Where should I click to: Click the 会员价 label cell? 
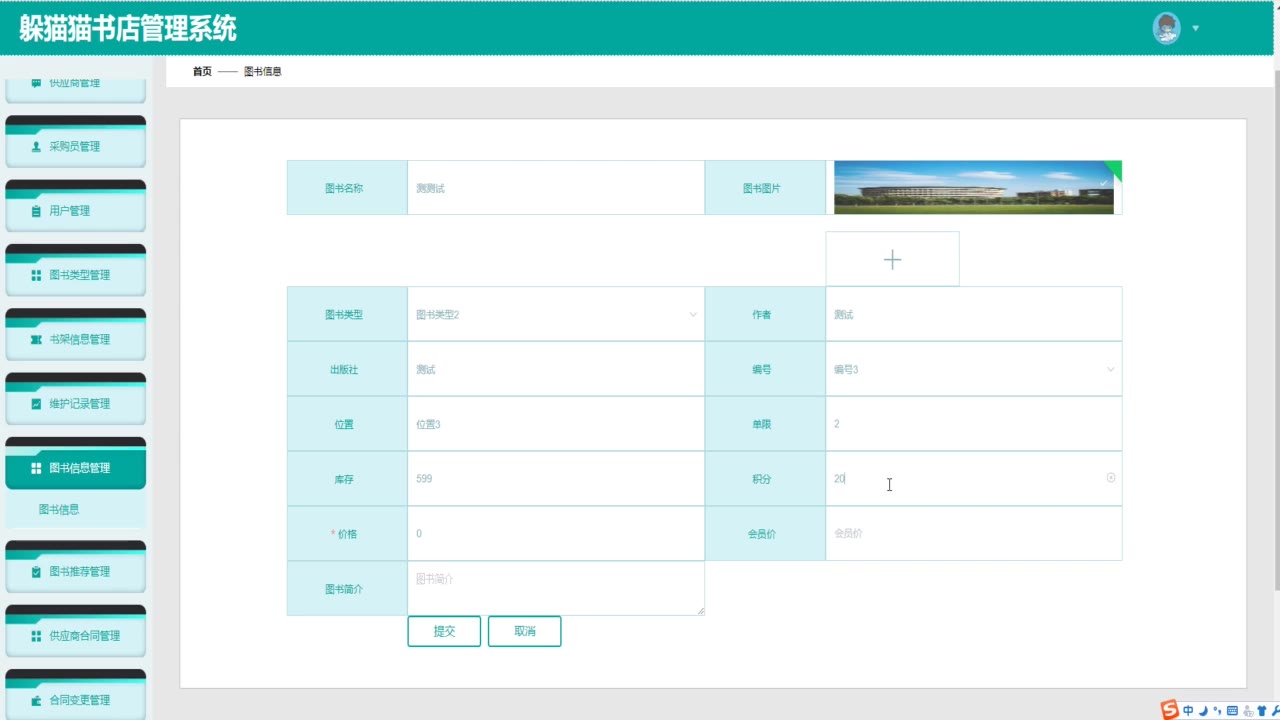765,534
